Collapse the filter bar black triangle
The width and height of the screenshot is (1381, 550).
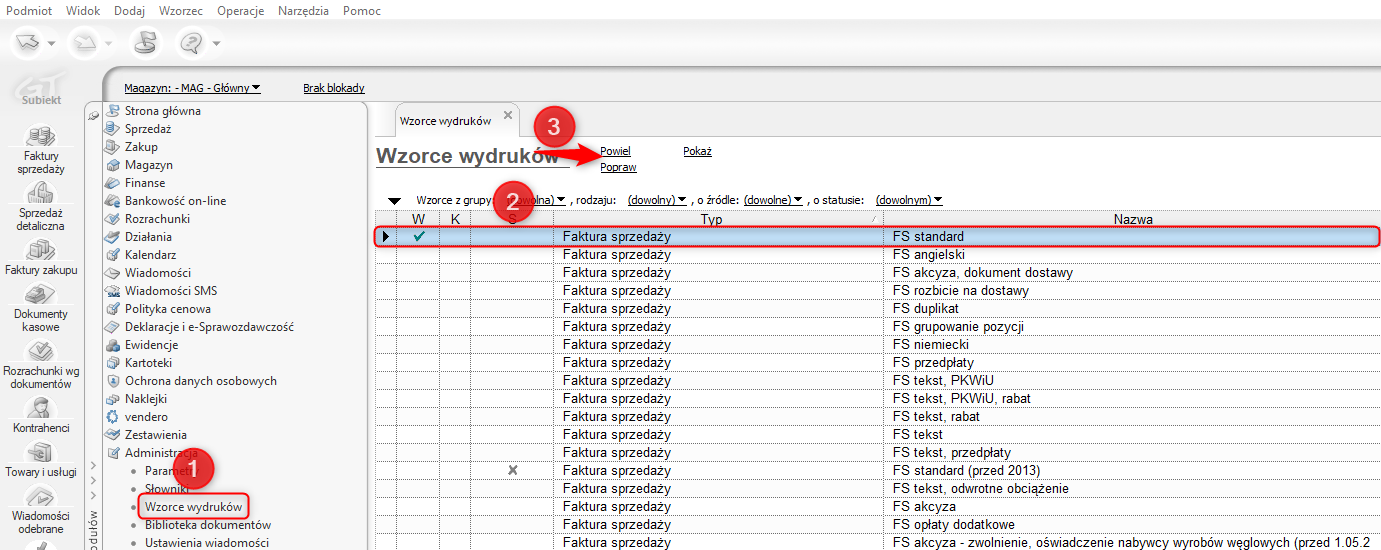pos(394,201)
